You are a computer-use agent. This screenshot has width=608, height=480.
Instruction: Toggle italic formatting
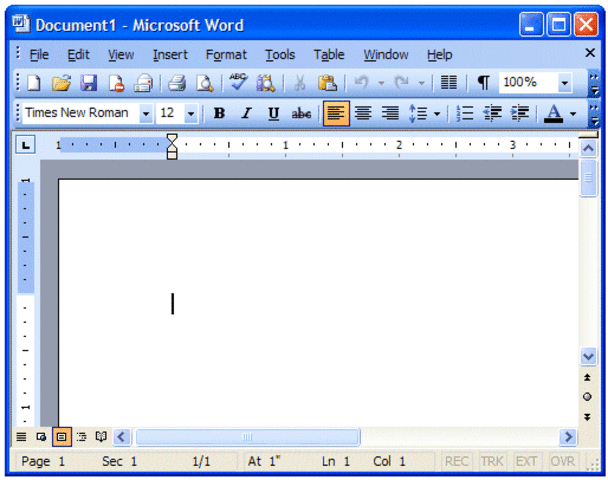click(247, 113)
